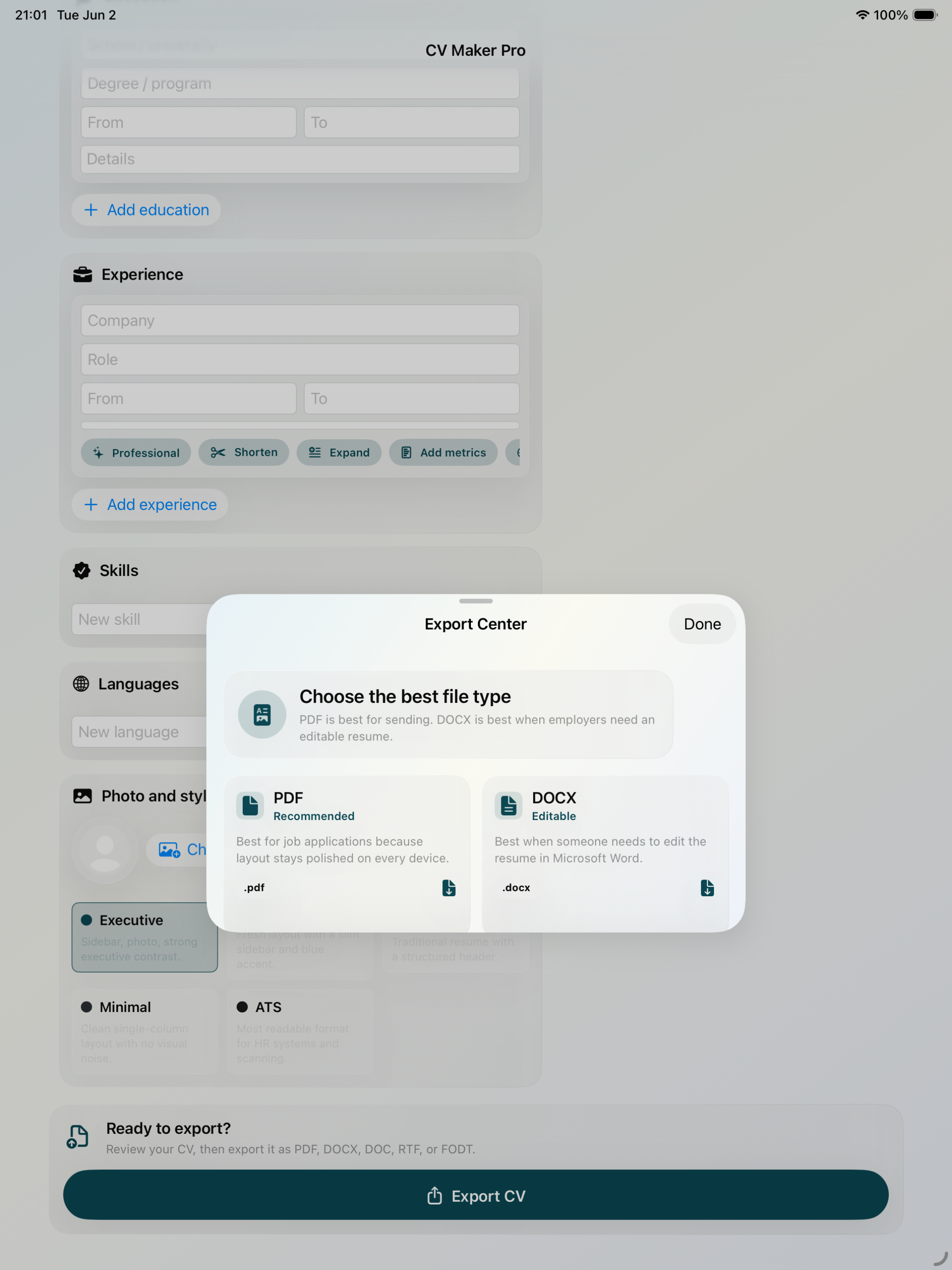Focus the New skill field

[x=139, y=619]
